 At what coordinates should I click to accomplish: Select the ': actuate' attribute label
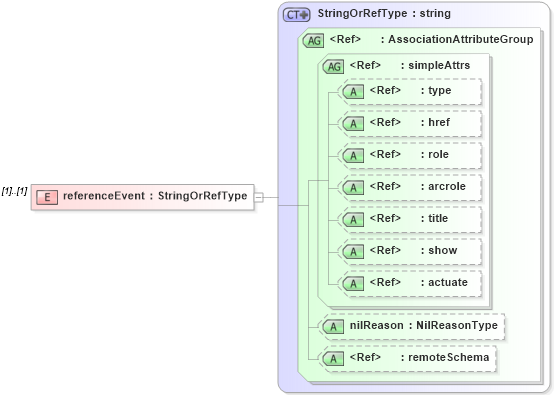click(444, 282)
